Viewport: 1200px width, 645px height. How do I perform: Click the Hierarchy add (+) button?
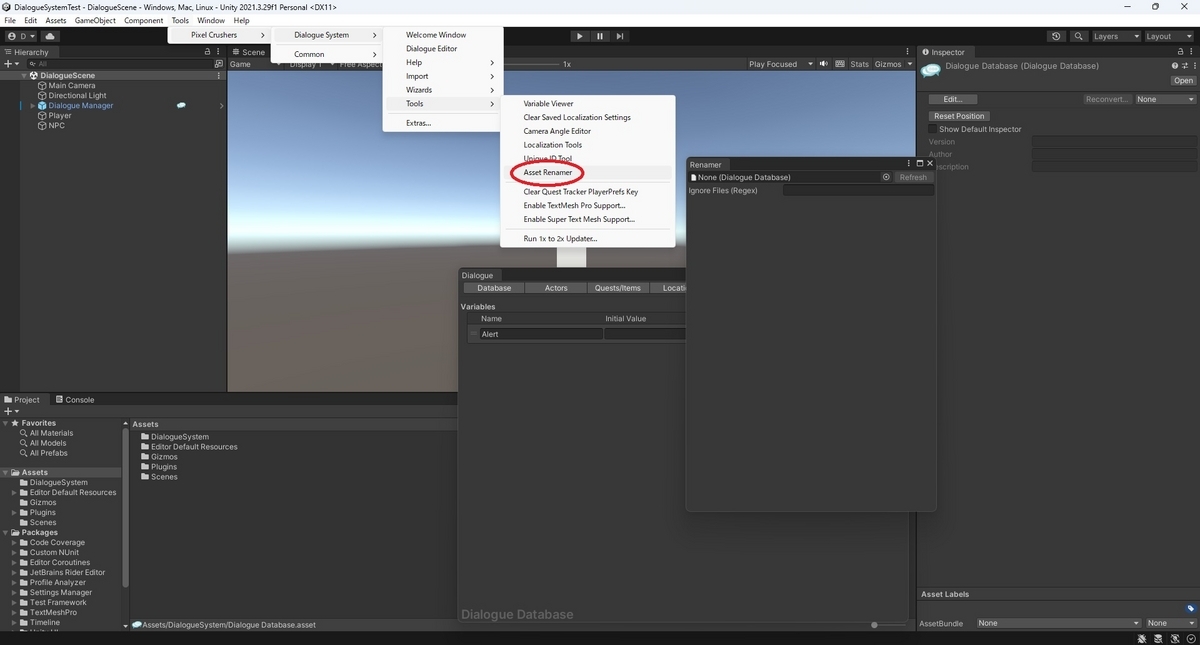click(10, 63)
